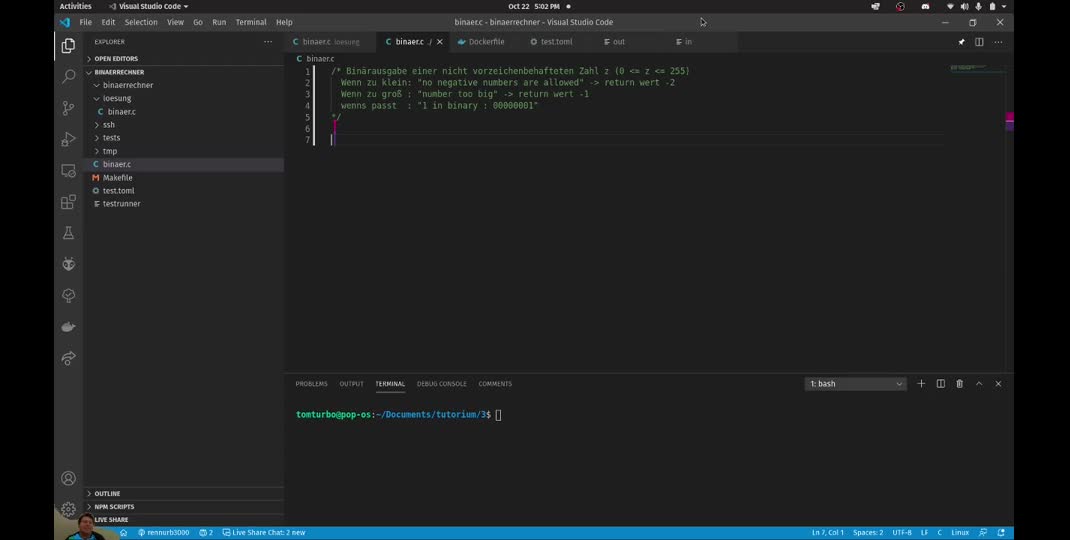Click the home icon in status bar
1070x540 pixels.
pos(124,532)
